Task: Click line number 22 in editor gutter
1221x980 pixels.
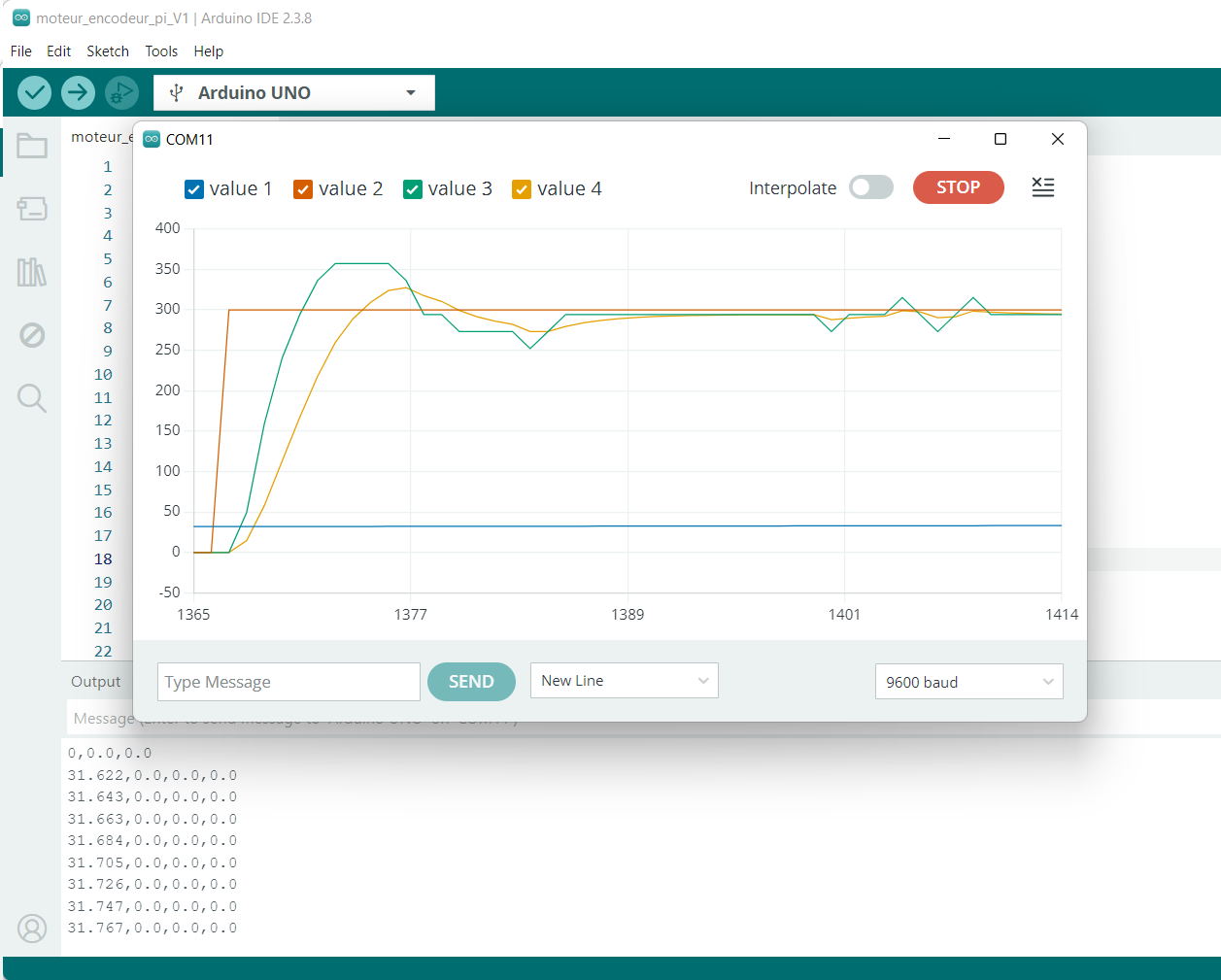Action: [103, 652]
